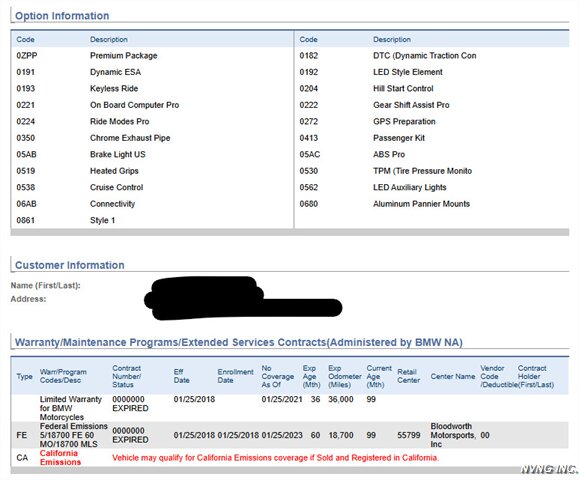Click the Heated Grips description
Screen dimensions: 579x480
point(114,171)
